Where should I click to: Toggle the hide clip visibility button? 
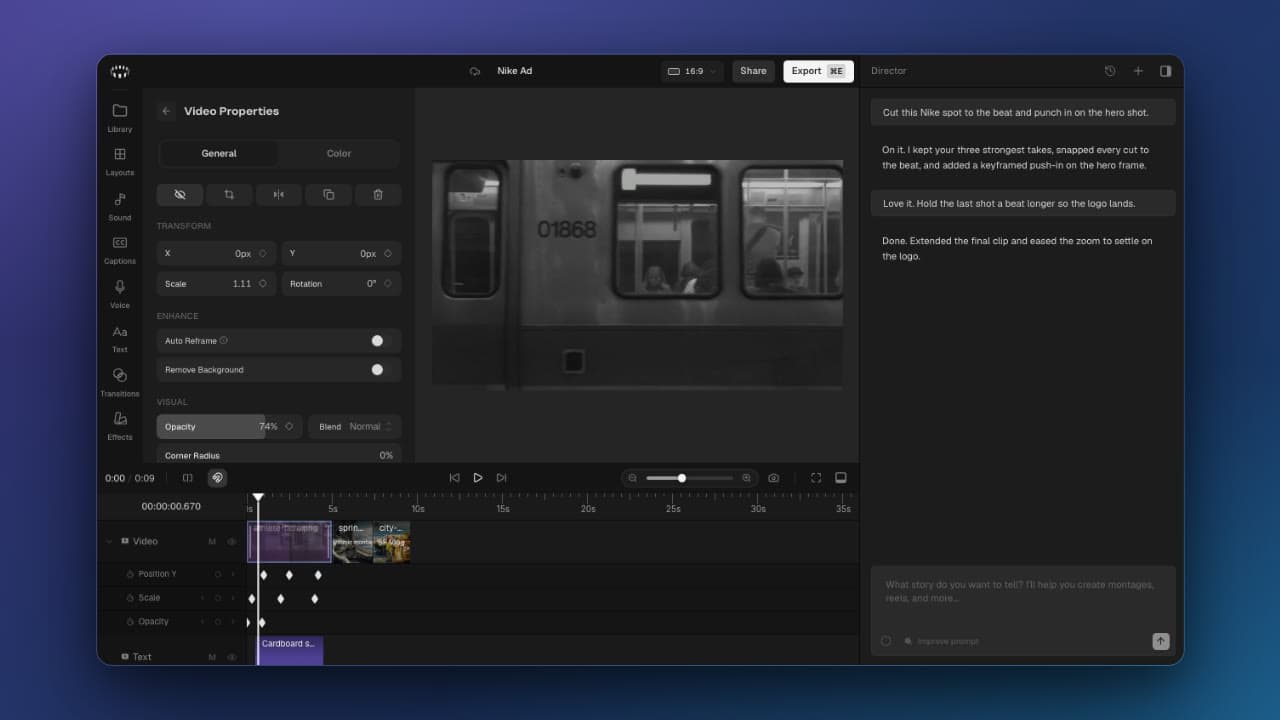tap(180, 194)
